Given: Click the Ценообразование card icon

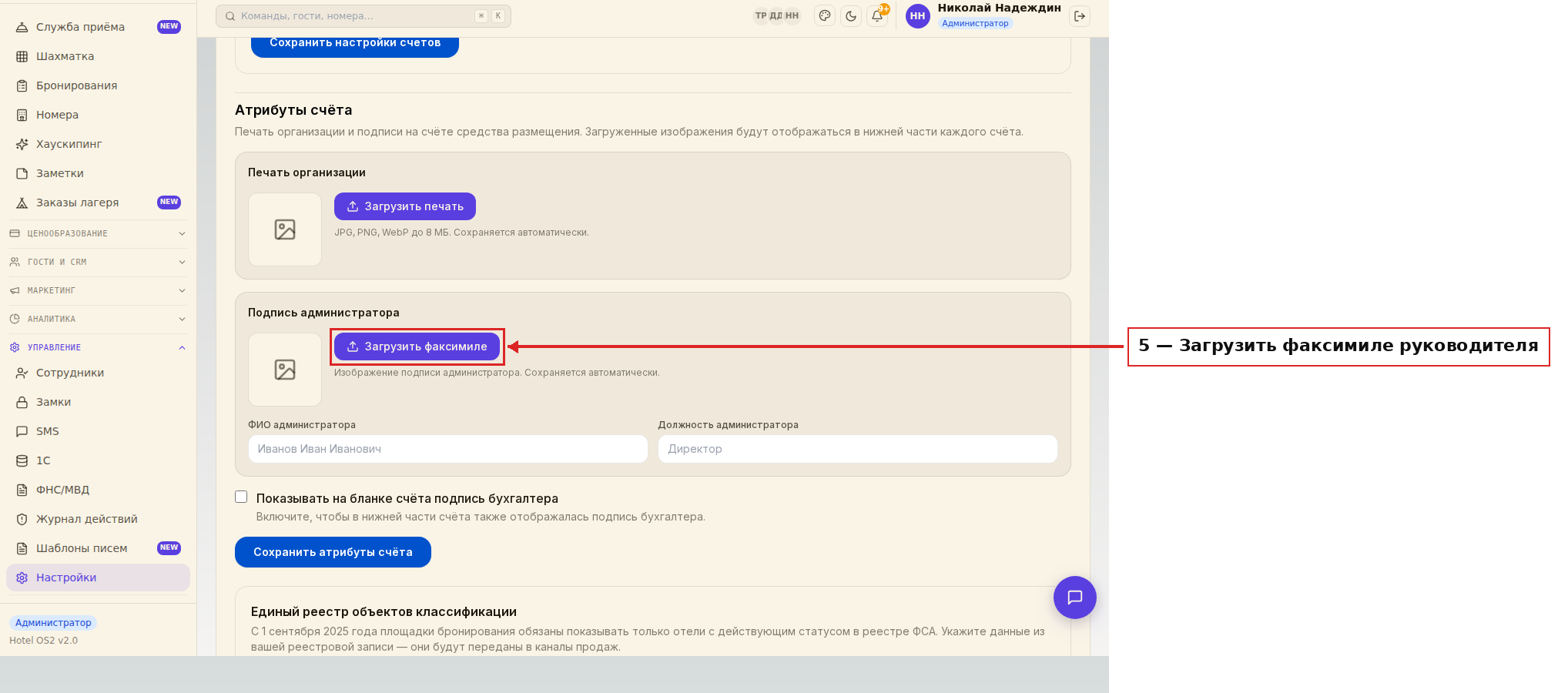Looking at the screenshot, I should (x=15, y=233).
